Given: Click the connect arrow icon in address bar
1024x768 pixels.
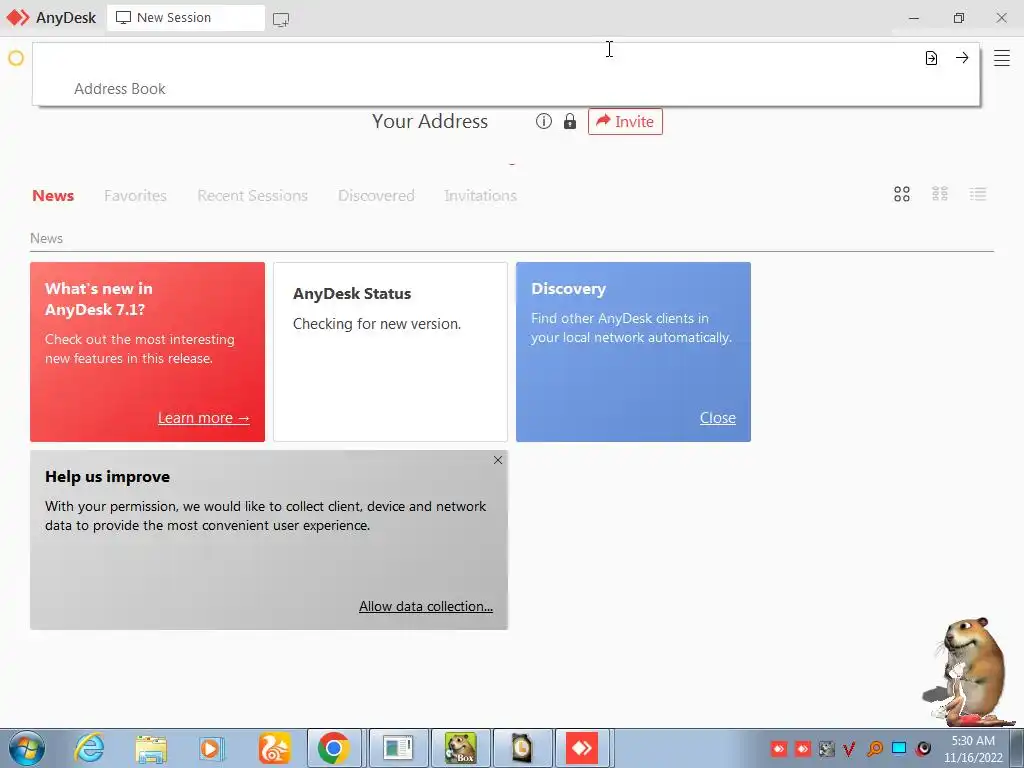Looking at the screenshot, I should [962, 57].
